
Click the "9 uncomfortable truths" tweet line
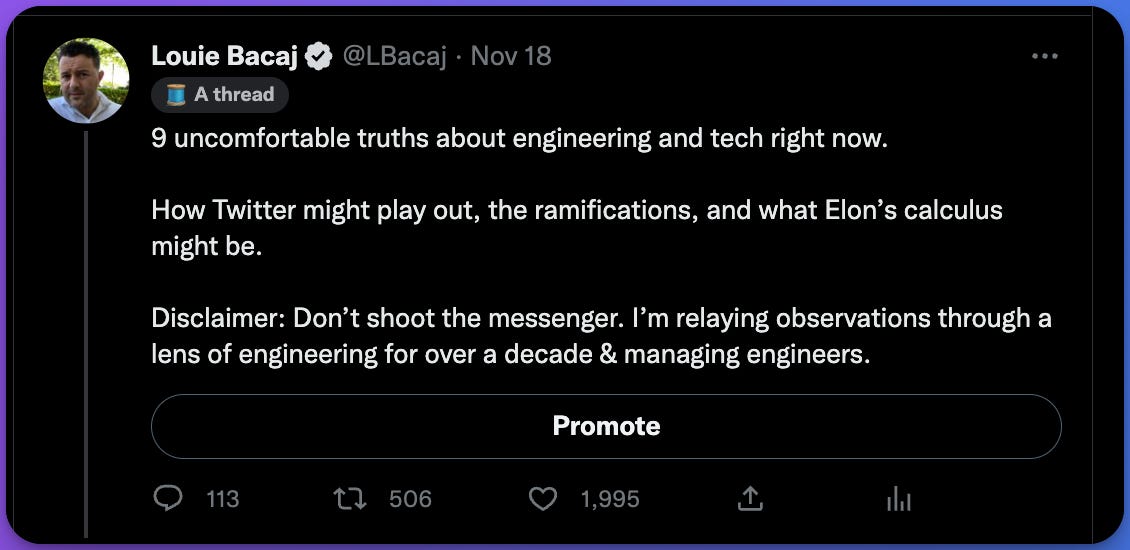click(519, 139)
